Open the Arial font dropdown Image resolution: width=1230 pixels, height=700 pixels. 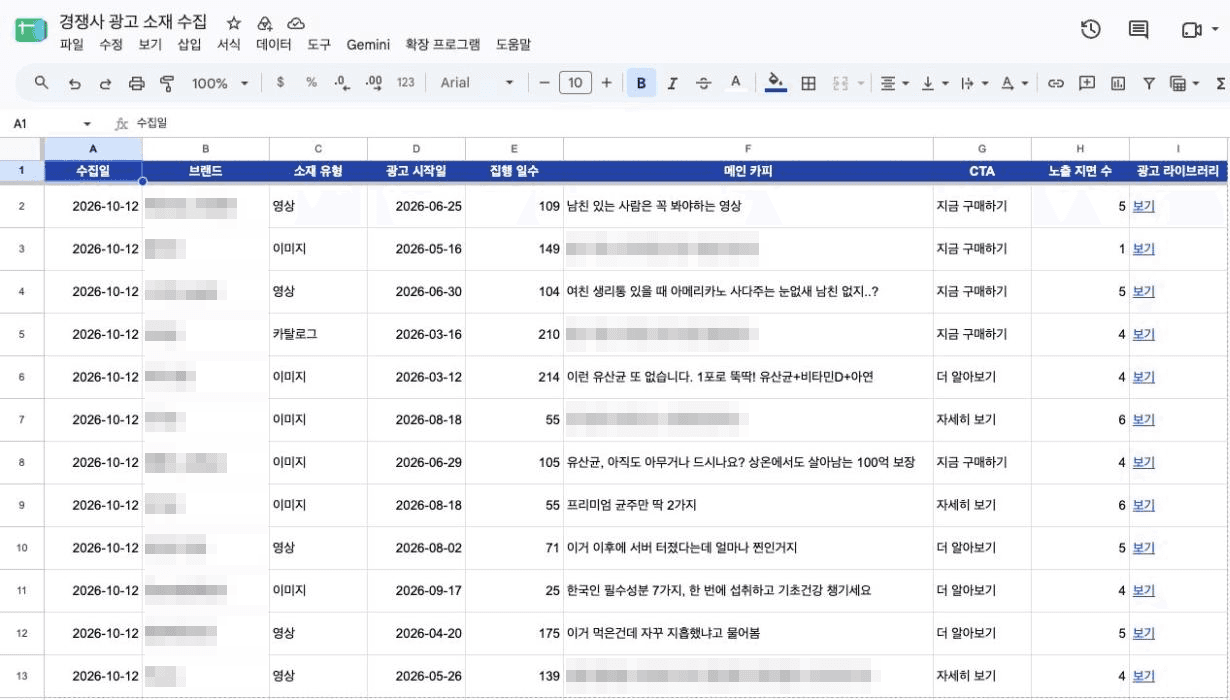click(x=477, y=83)
